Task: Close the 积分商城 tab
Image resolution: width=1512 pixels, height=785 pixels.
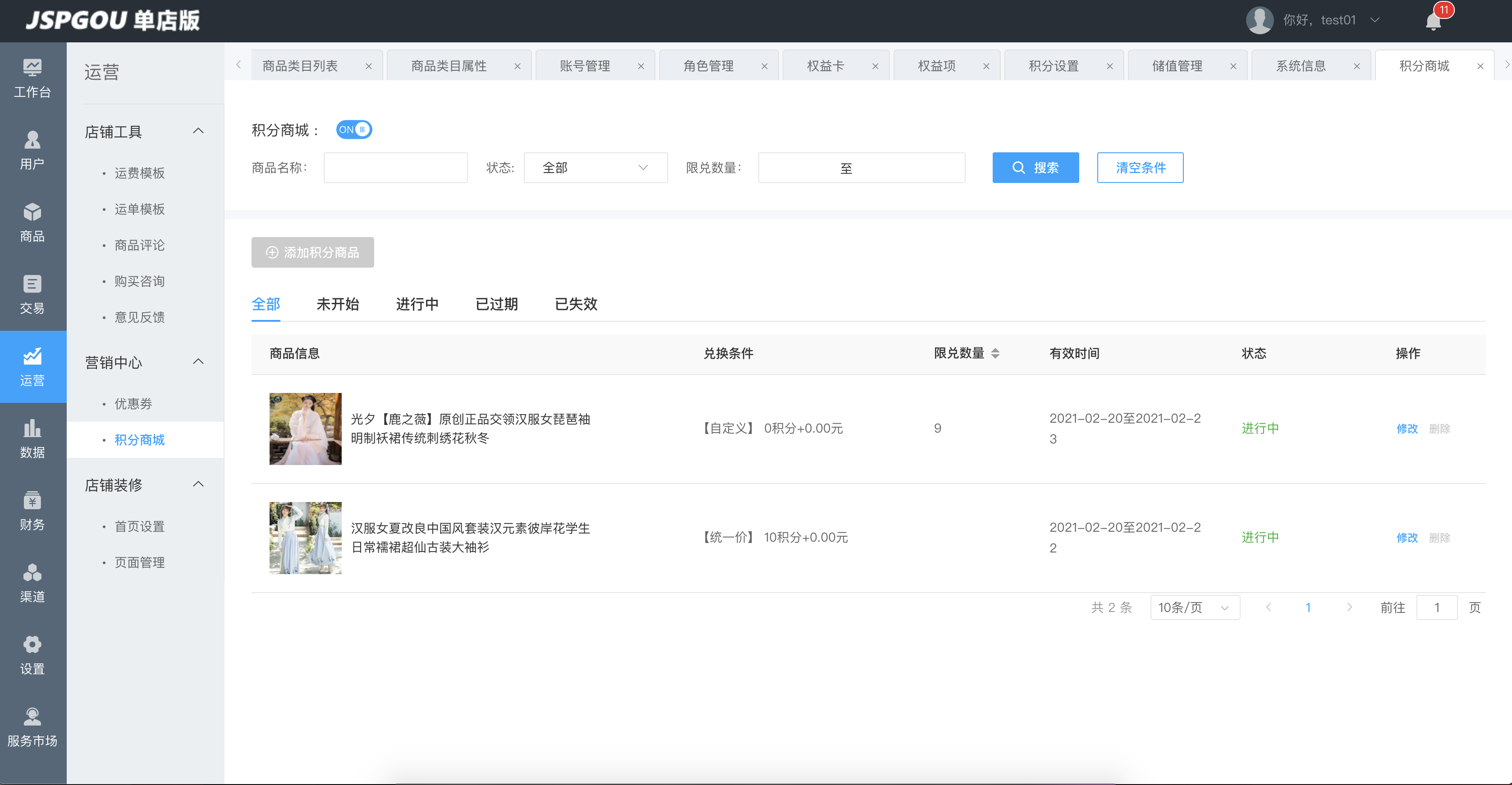Action: tap(1480, 66)
